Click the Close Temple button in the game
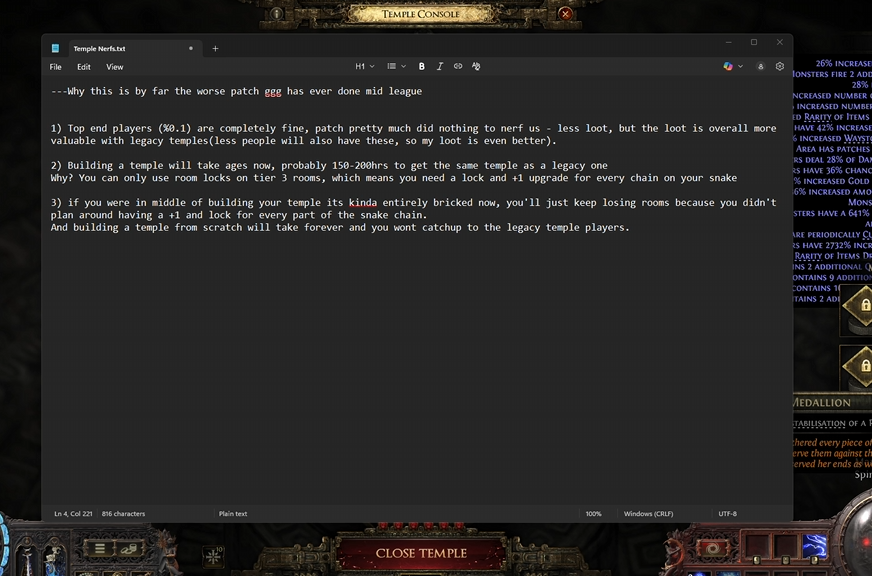This screenshot has height=576, width=872. coord(421,553)
